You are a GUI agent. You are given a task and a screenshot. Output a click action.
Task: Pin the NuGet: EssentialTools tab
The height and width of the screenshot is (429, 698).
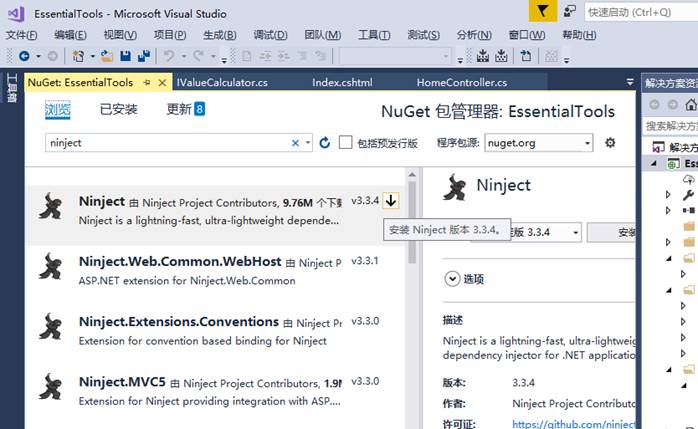[x=146, y=83]
